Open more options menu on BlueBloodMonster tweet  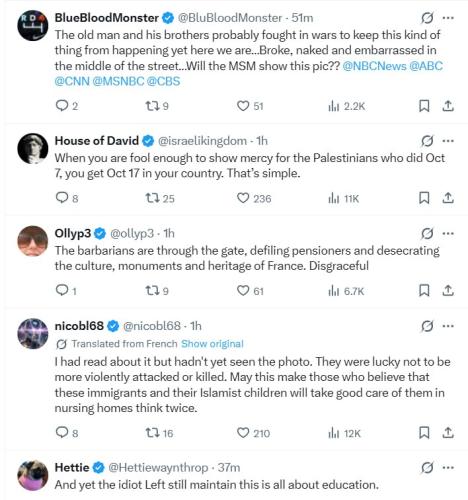pos(448,18)
